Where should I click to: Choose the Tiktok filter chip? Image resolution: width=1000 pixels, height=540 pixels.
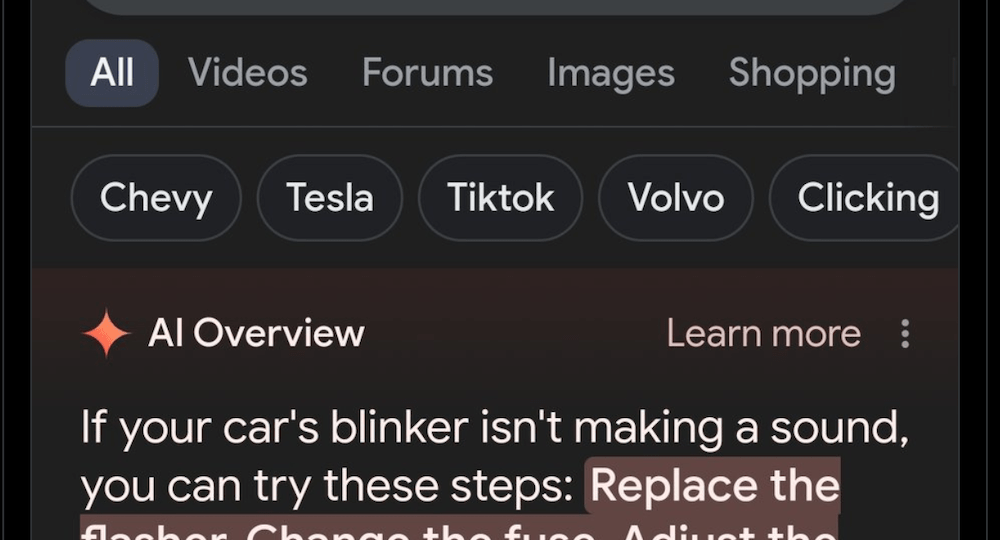[500, 198]
